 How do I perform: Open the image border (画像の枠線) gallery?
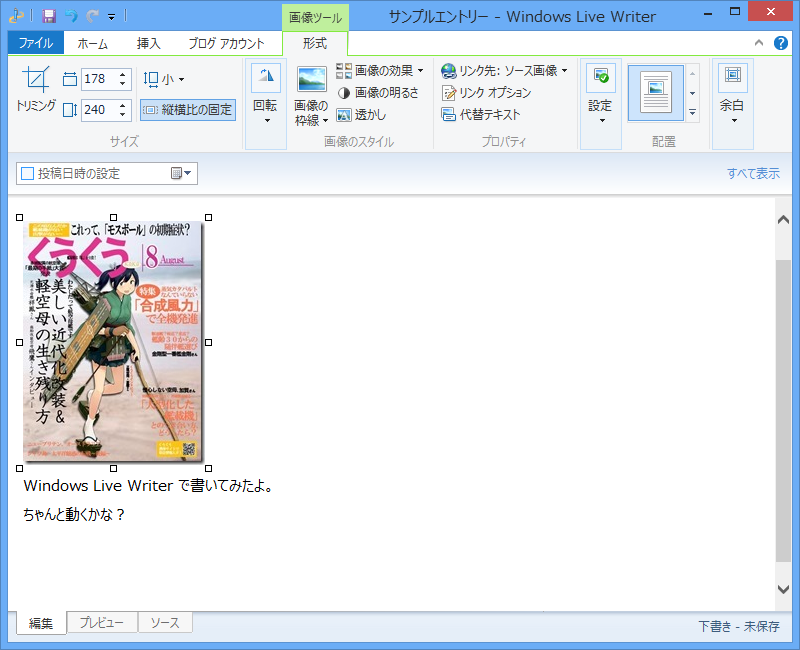(311, 96)
